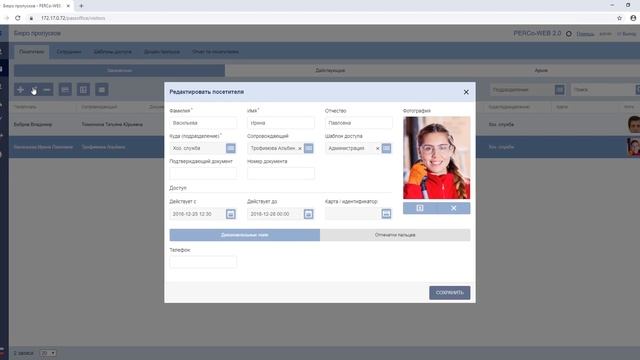Open the Дизайн пропуска tab
640x360 pixels.
[x=162, y=52]
